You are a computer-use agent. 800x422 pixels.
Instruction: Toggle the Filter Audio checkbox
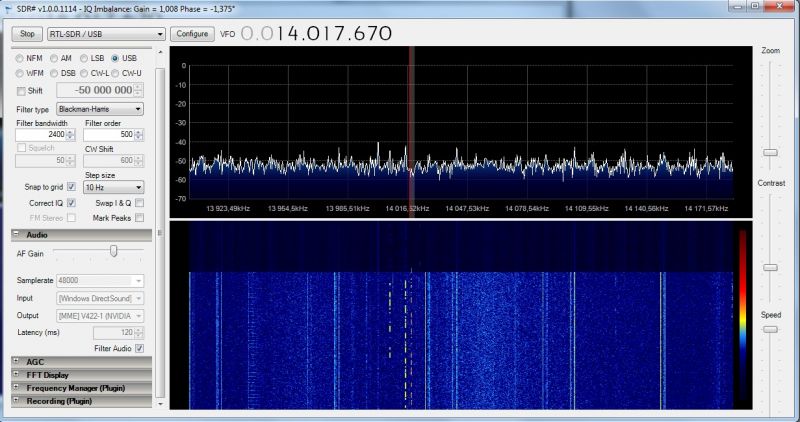(139, 349)
